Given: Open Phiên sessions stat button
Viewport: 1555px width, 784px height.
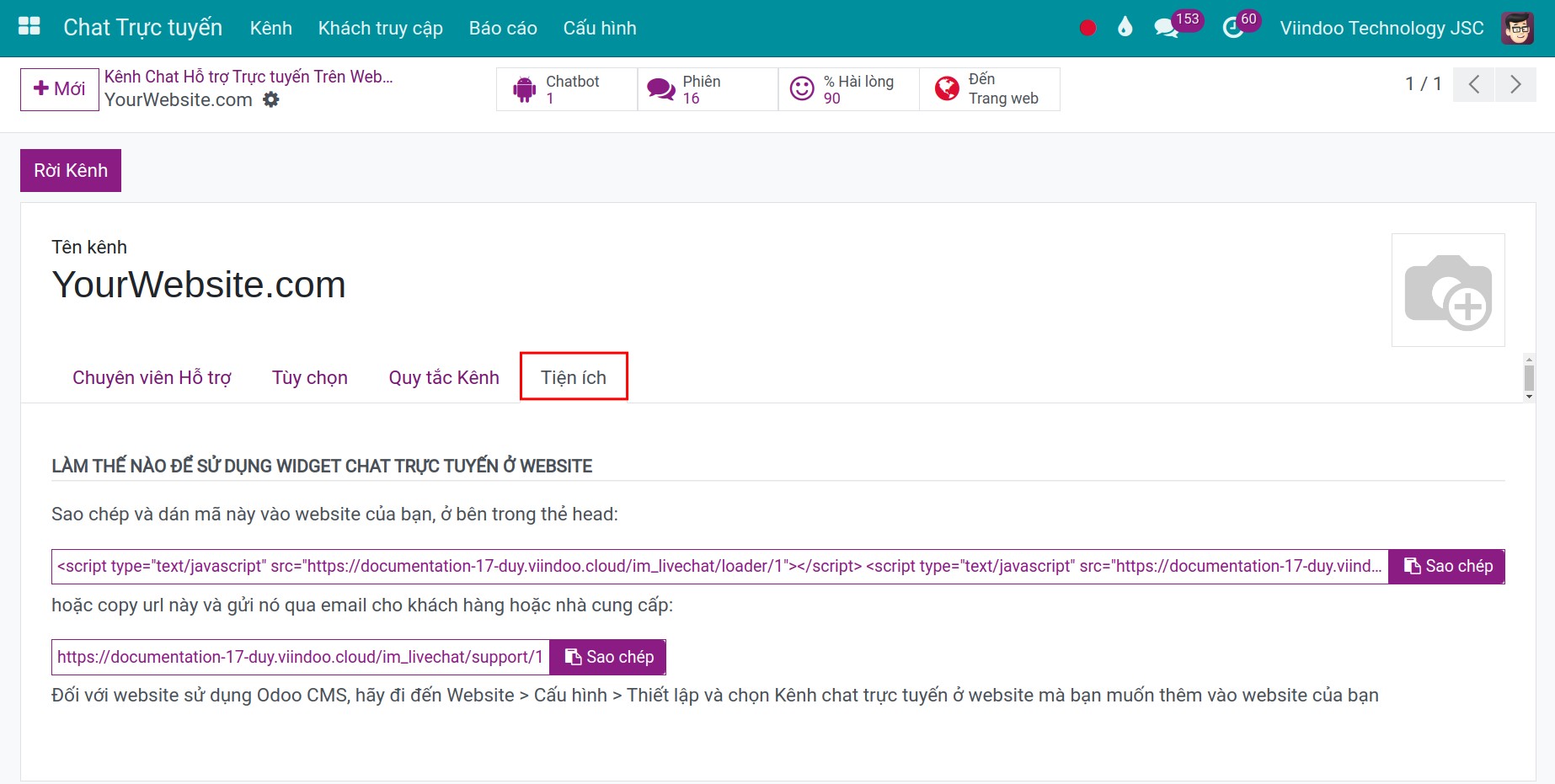Looking at the screenshot, I should pyautogui.click(x=707, y=89).
